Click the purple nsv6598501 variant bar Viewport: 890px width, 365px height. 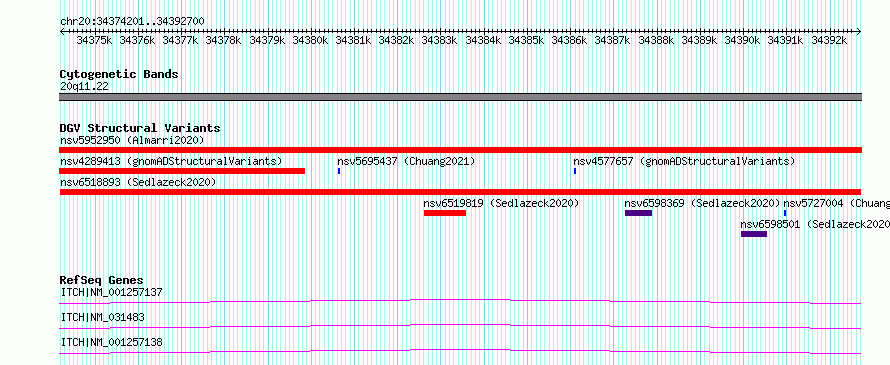[x=754, y=234]
